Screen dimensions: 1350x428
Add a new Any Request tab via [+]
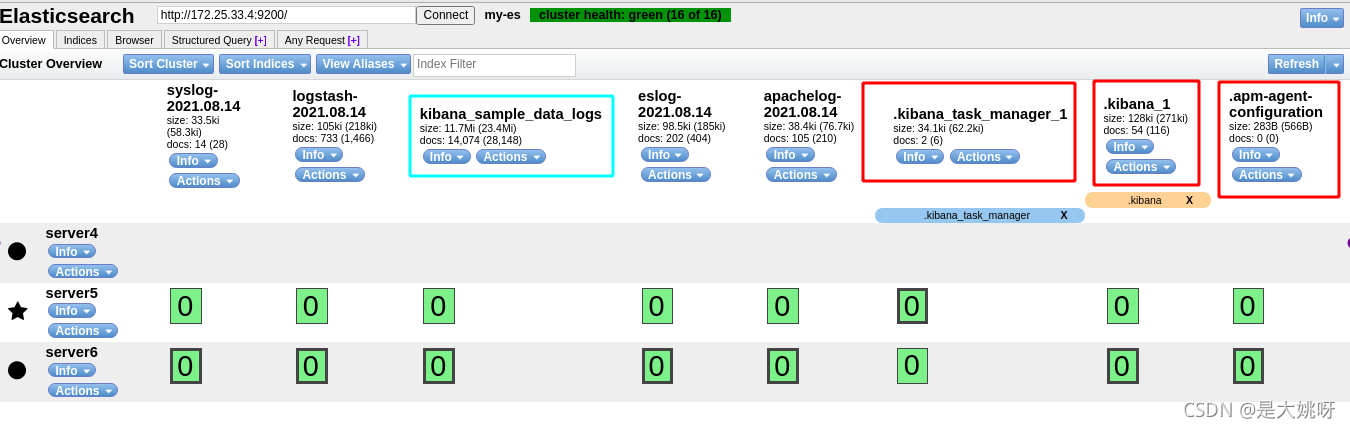pos(354,40)
